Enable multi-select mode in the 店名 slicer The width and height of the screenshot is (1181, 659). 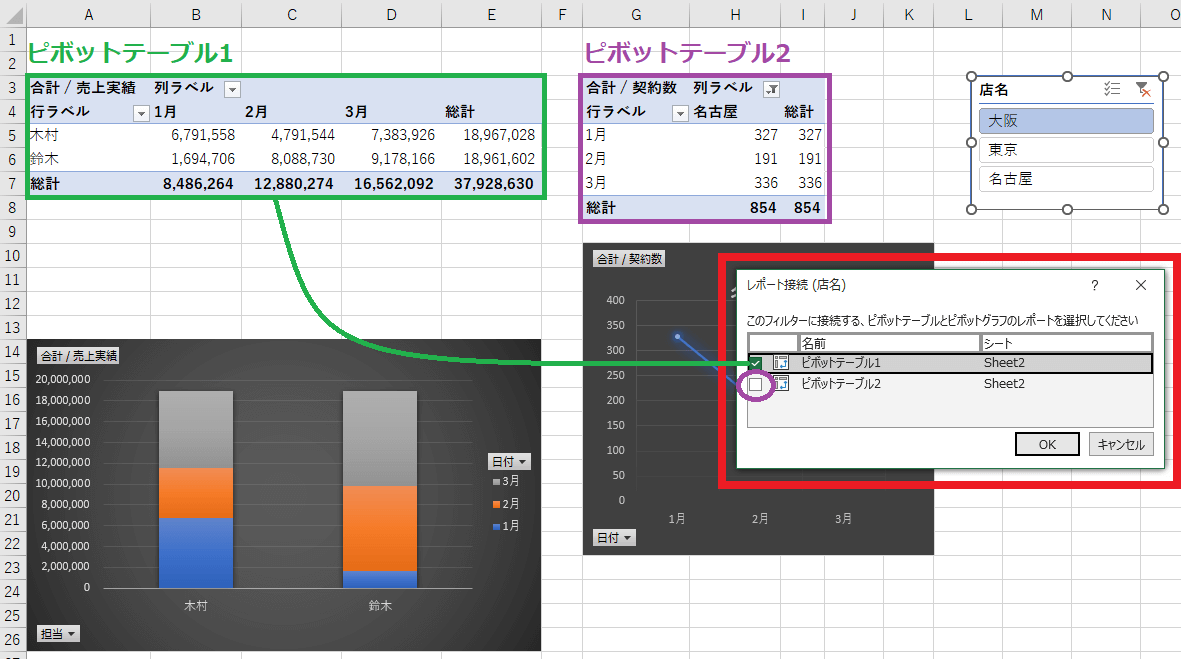click(x=1112, y=88)
